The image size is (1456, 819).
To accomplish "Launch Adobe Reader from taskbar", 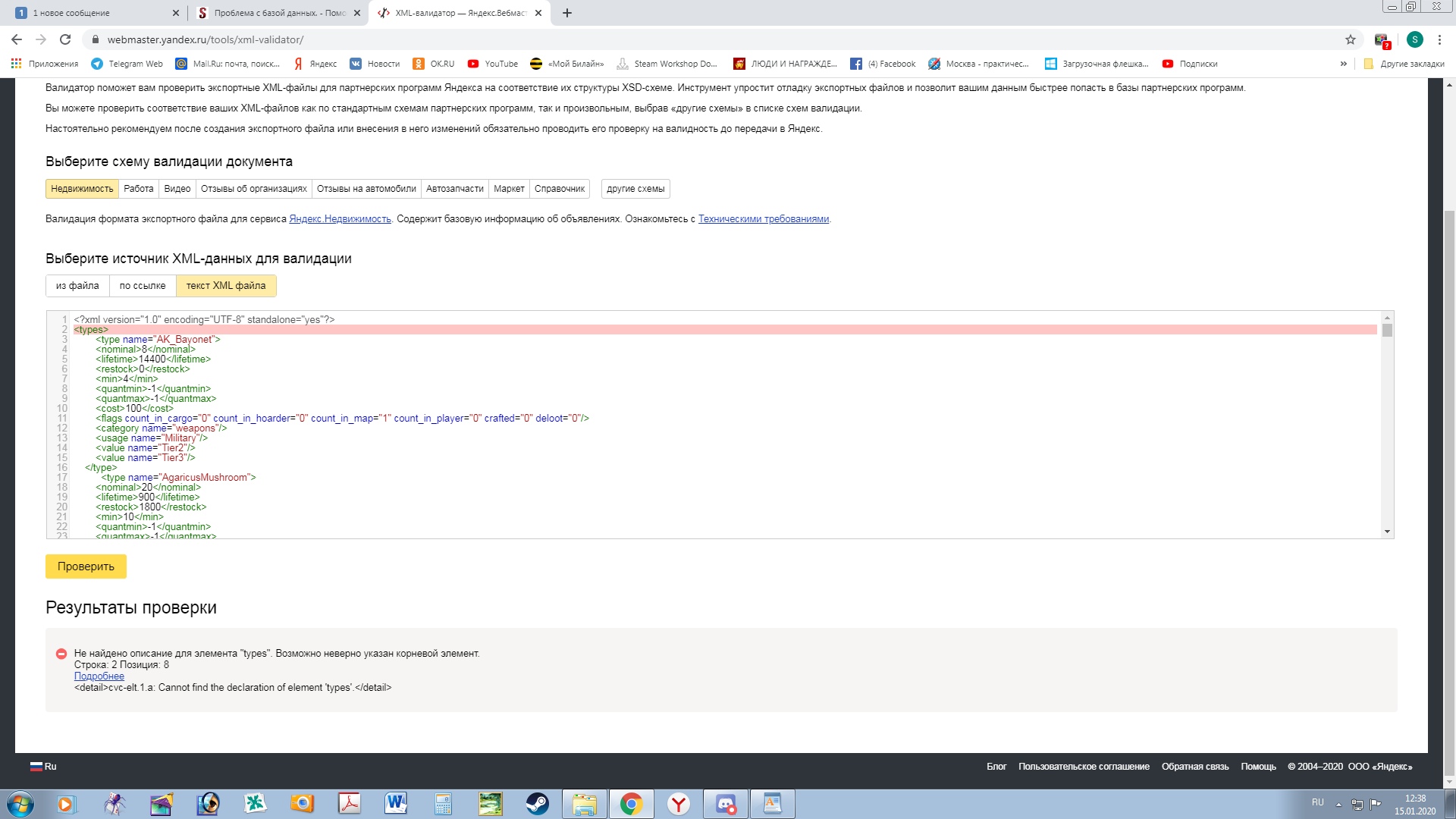I will 349,804.
